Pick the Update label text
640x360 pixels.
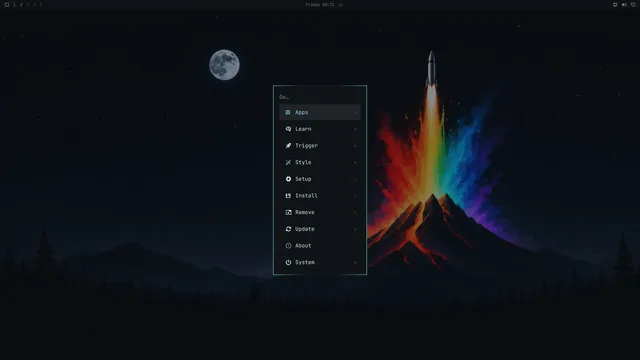pyautogui.click(x=305, y=229)
